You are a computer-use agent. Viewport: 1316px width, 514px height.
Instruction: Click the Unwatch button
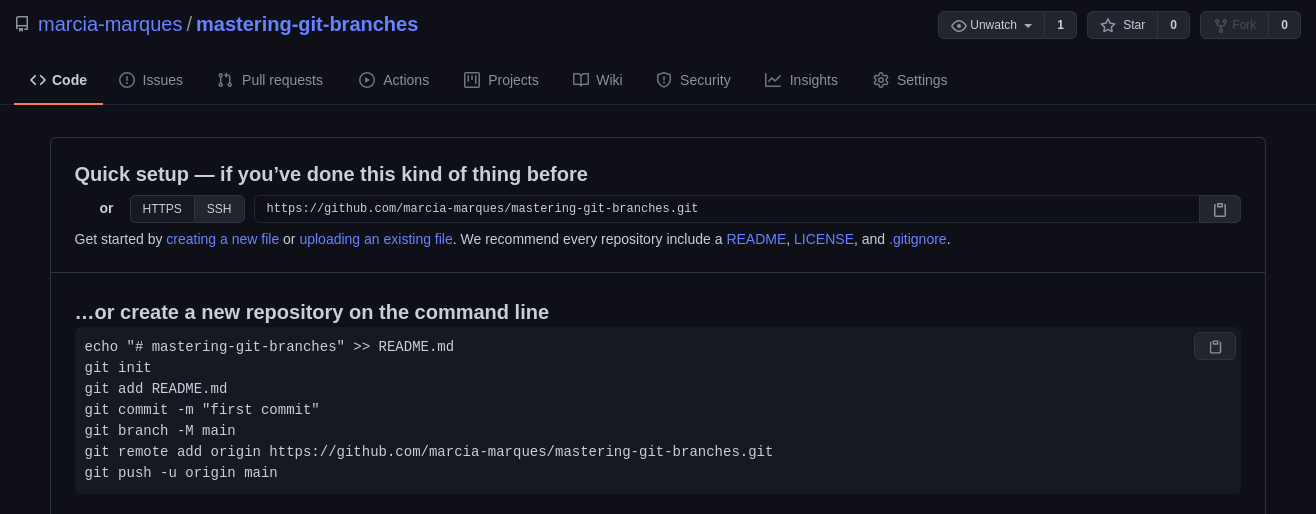click(991, 25)
